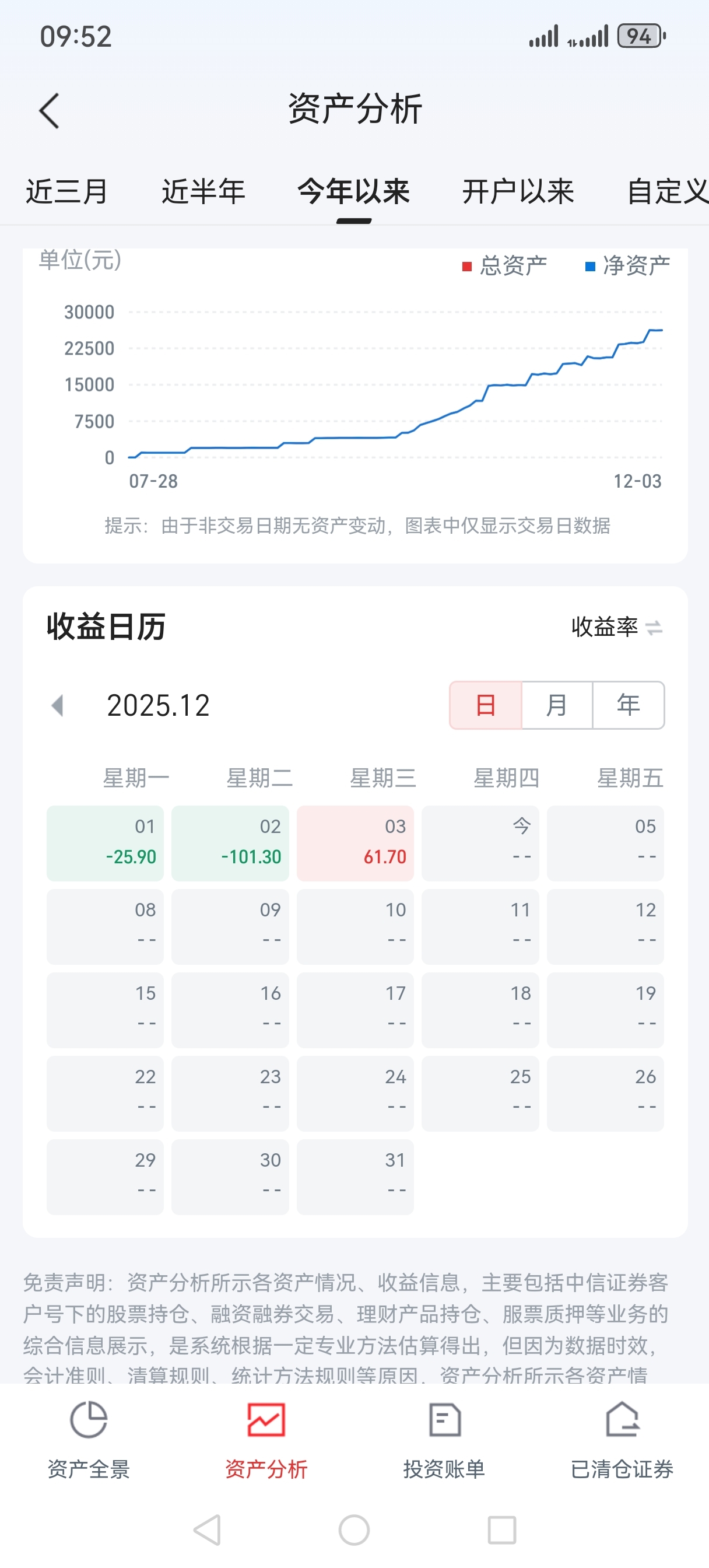Tap the 资产分析 chart icon
This screenshot has height=1568, width=709.
pyautogui.click(x=266, y=1420)
